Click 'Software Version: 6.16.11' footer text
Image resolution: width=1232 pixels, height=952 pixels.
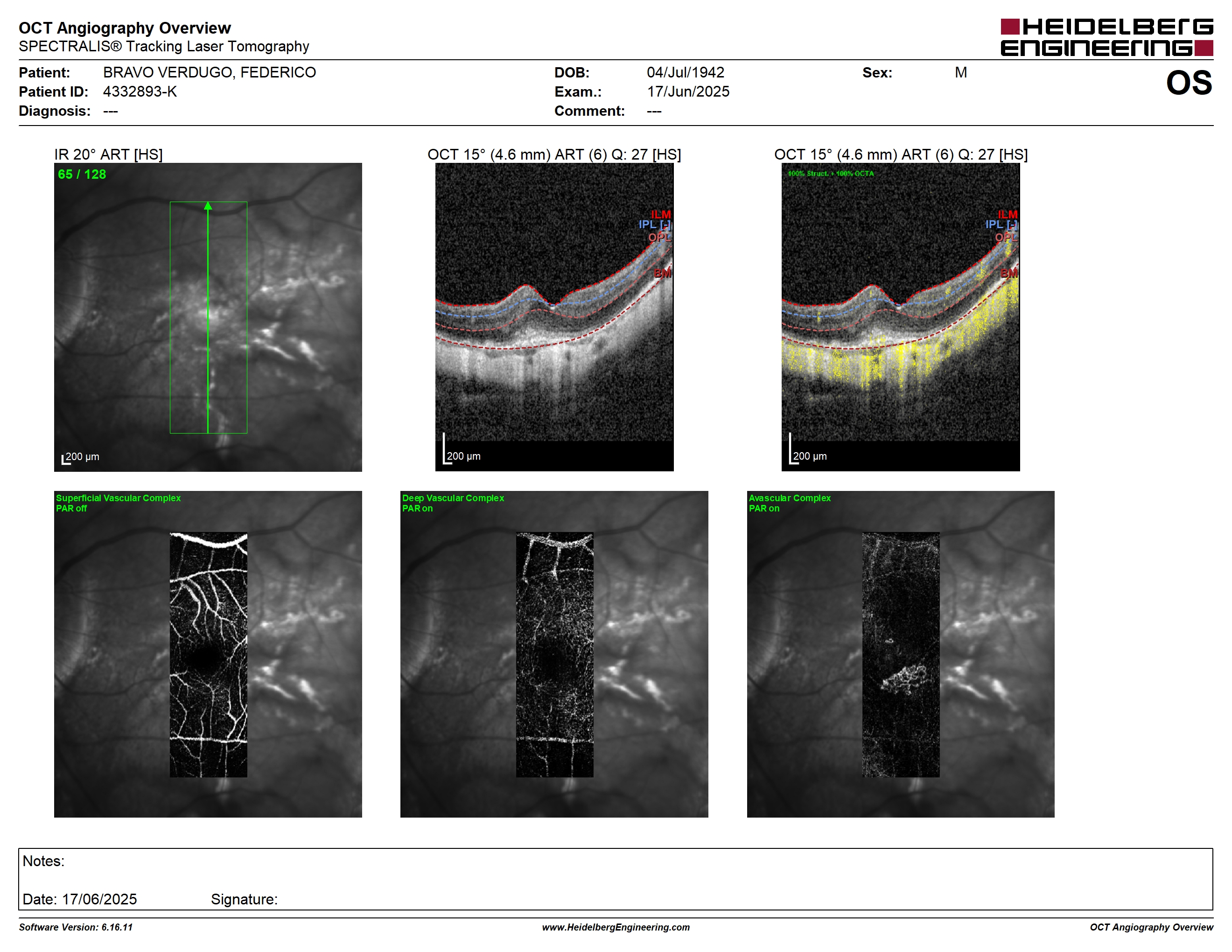pos(76,927)
